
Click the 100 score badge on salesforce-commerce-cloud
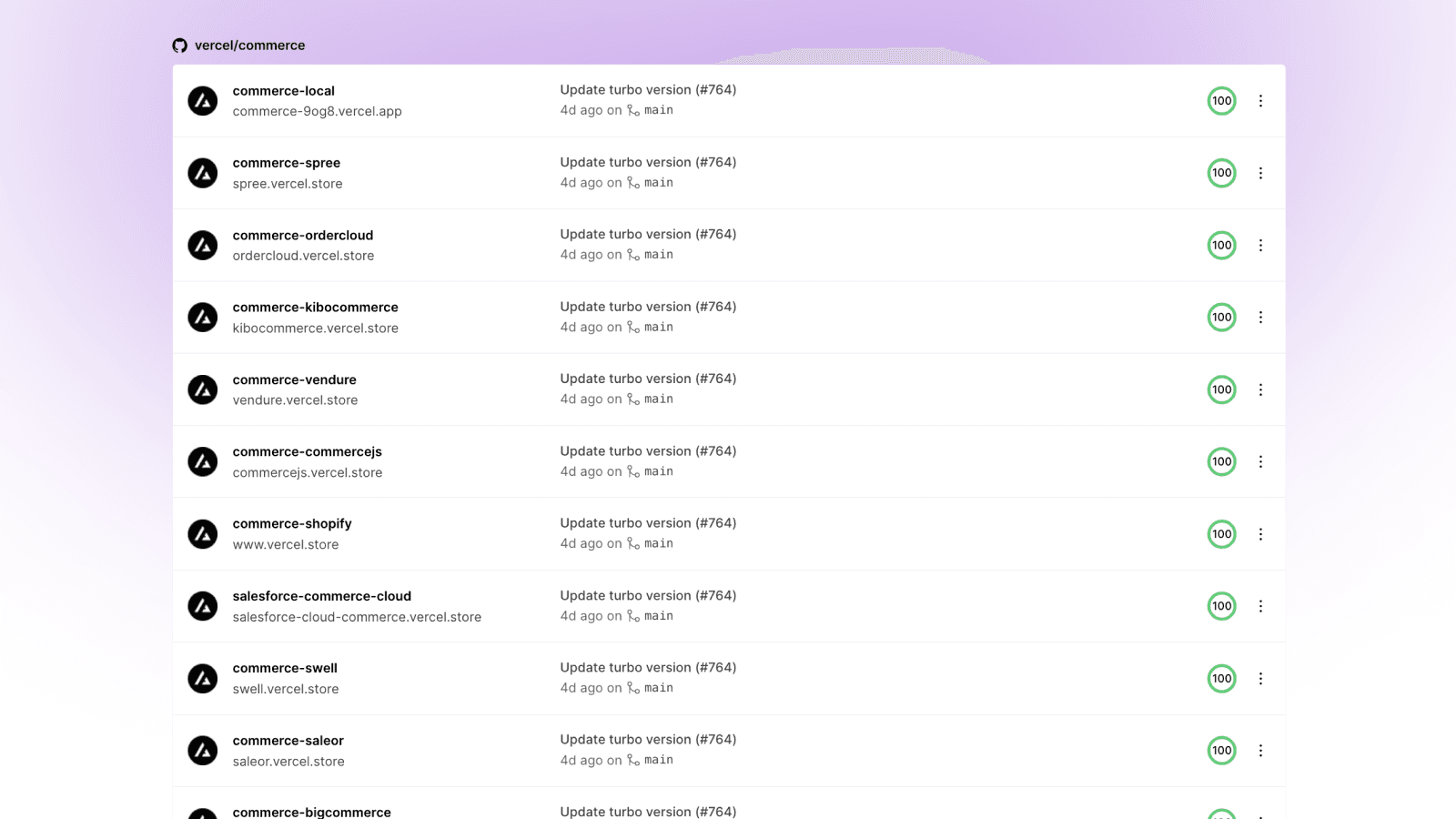point(1221,605)
